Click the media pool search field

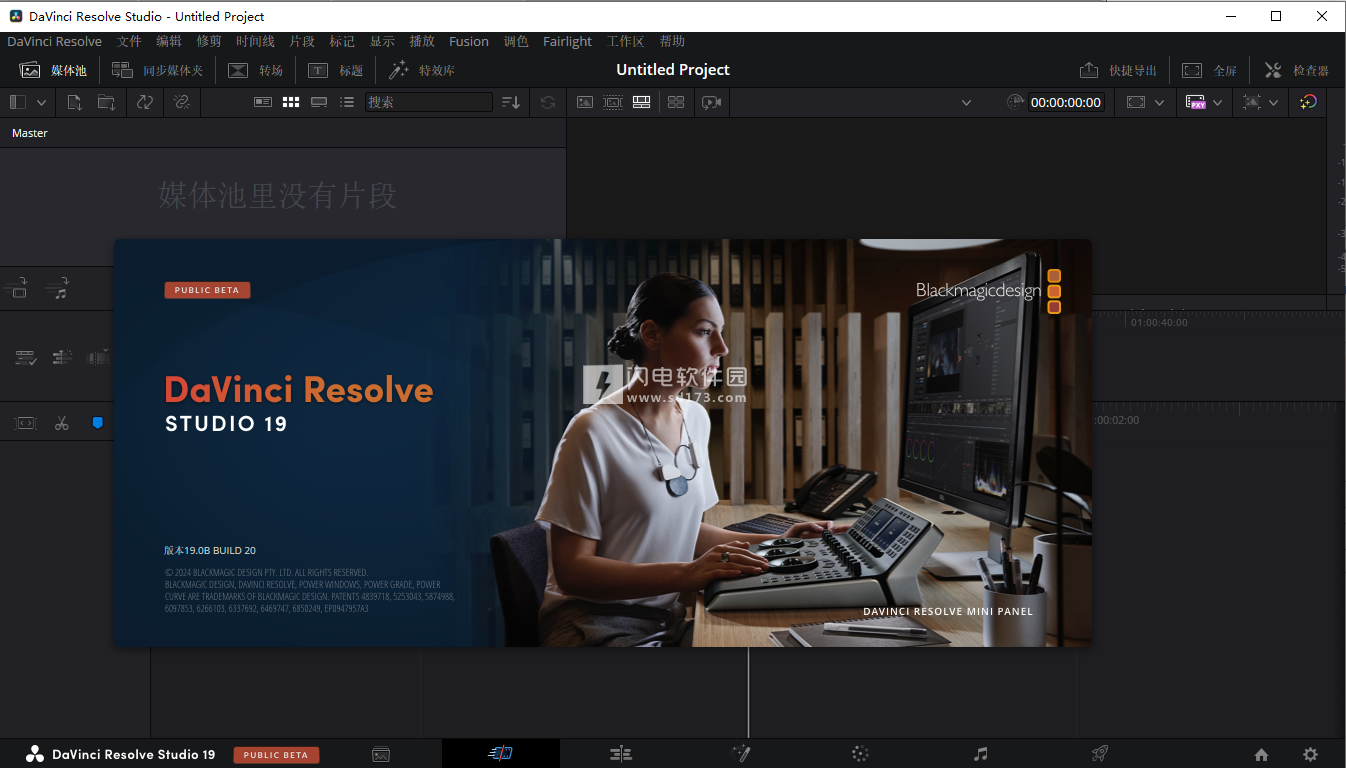(429, 102)
